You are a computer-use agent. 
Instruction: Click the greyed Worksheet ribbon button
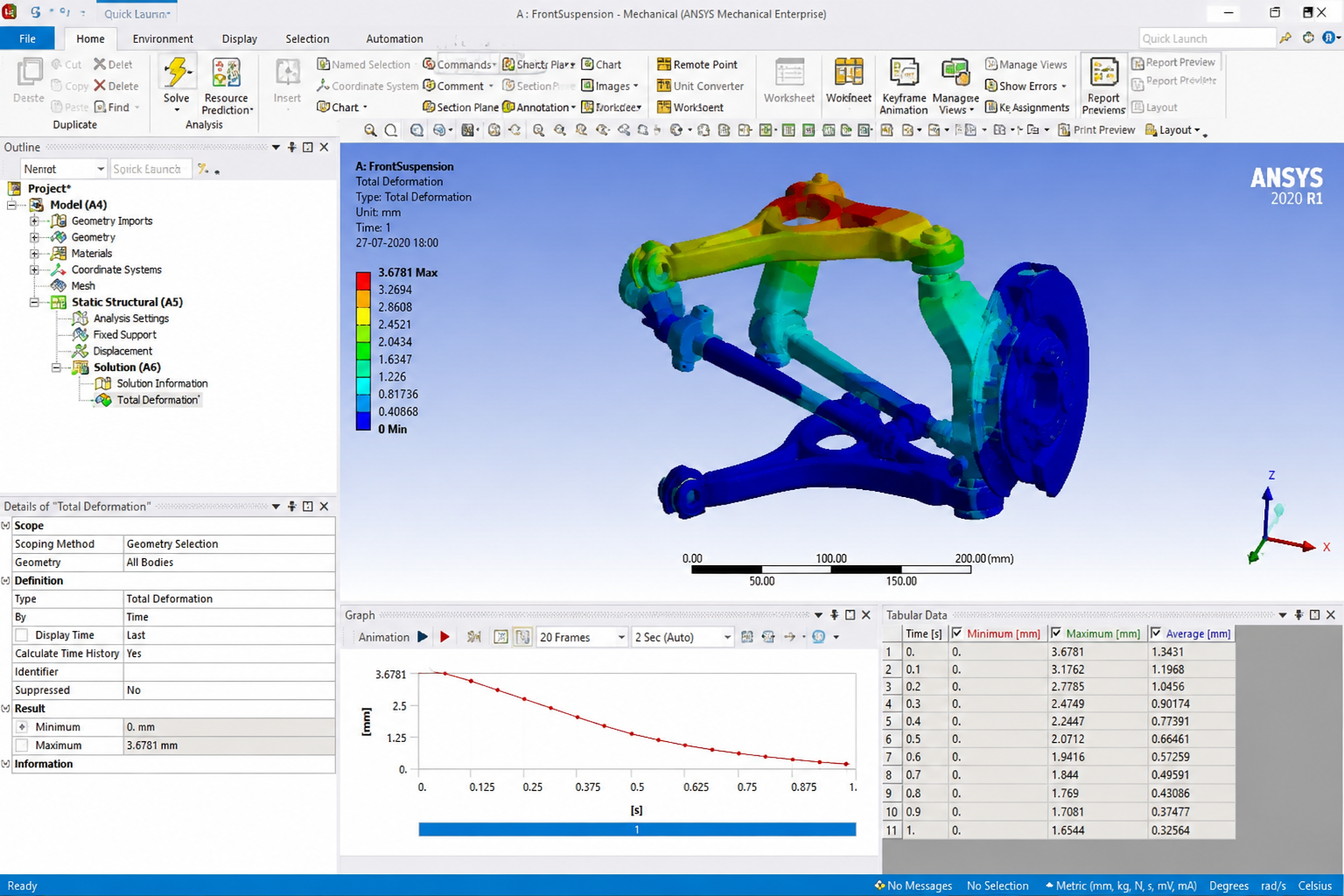(789, 82)
